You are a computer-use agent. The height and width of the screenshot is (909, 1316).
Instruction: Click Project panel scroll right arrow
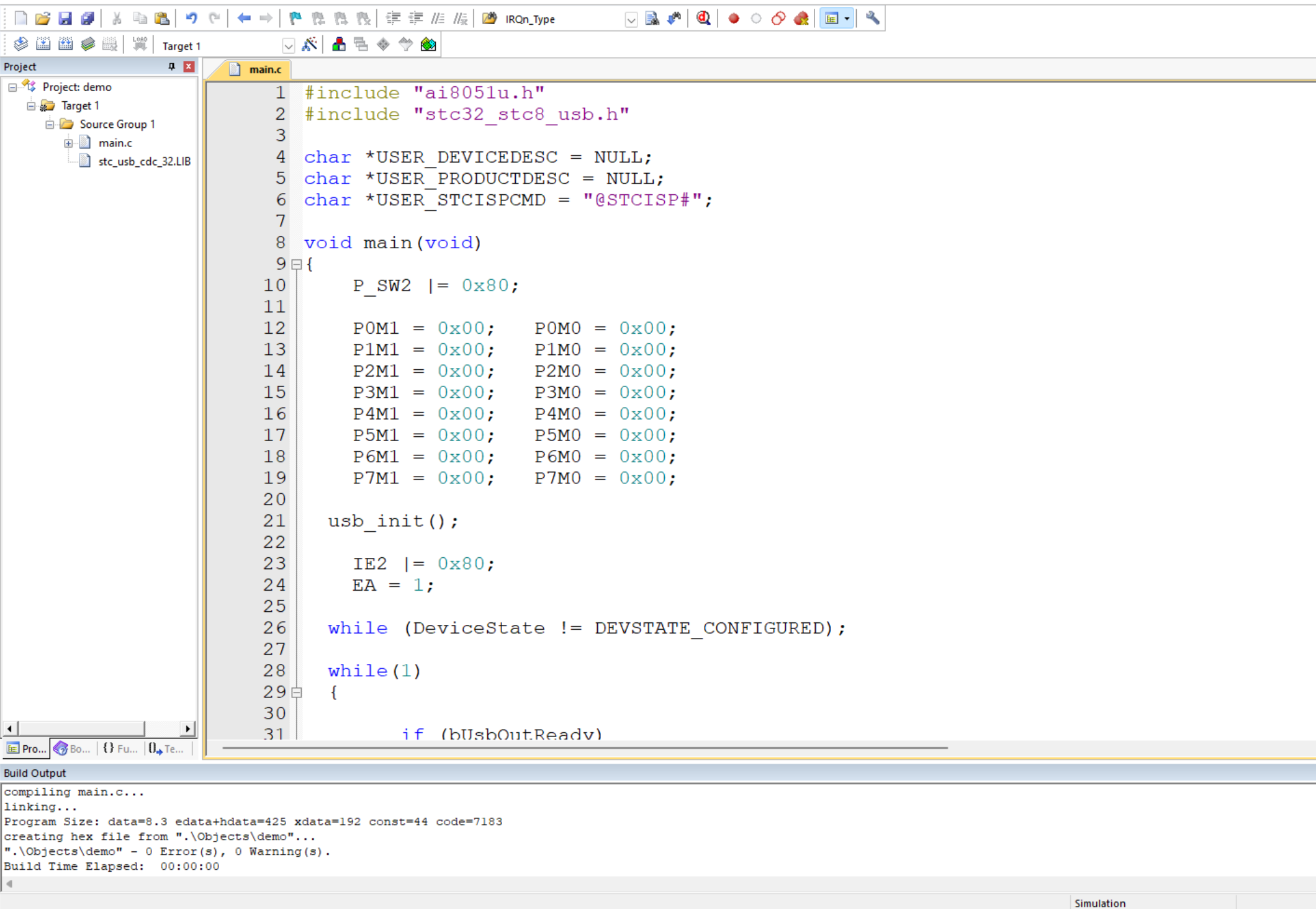187,728
